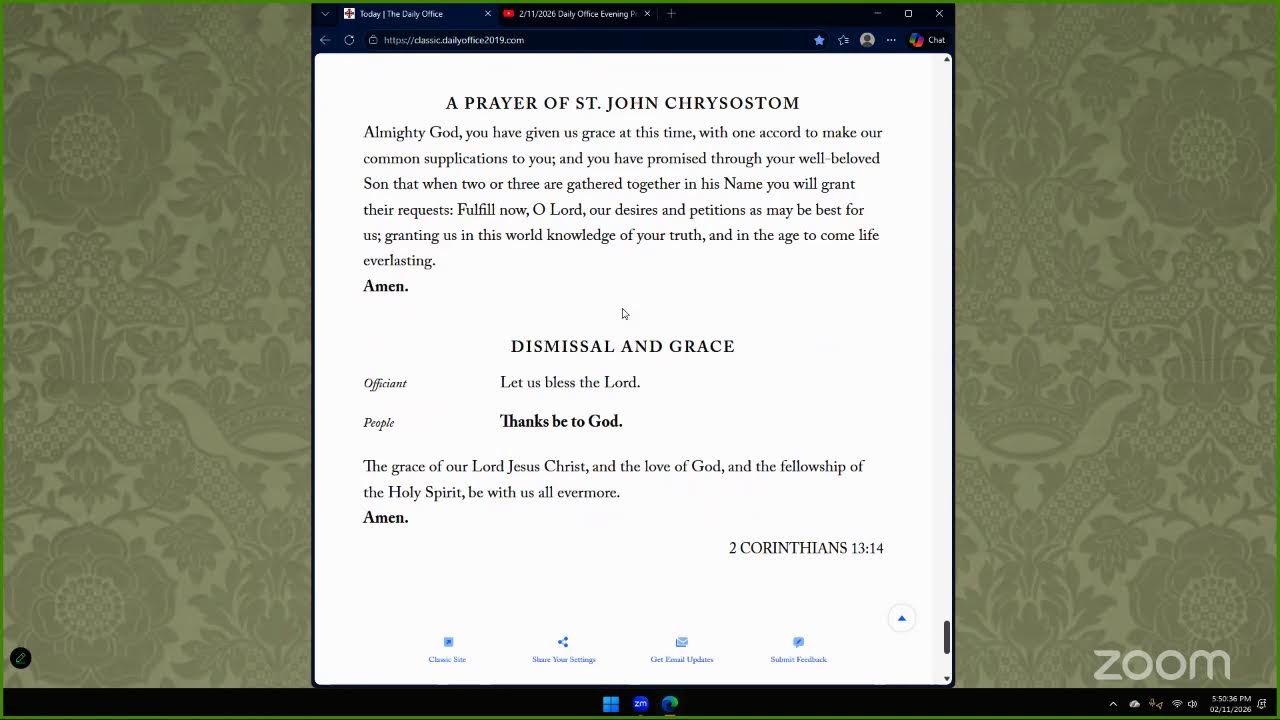Toggle the favorite star for this page
Viewport: 1280px width, 720px height.
(819, 40)
